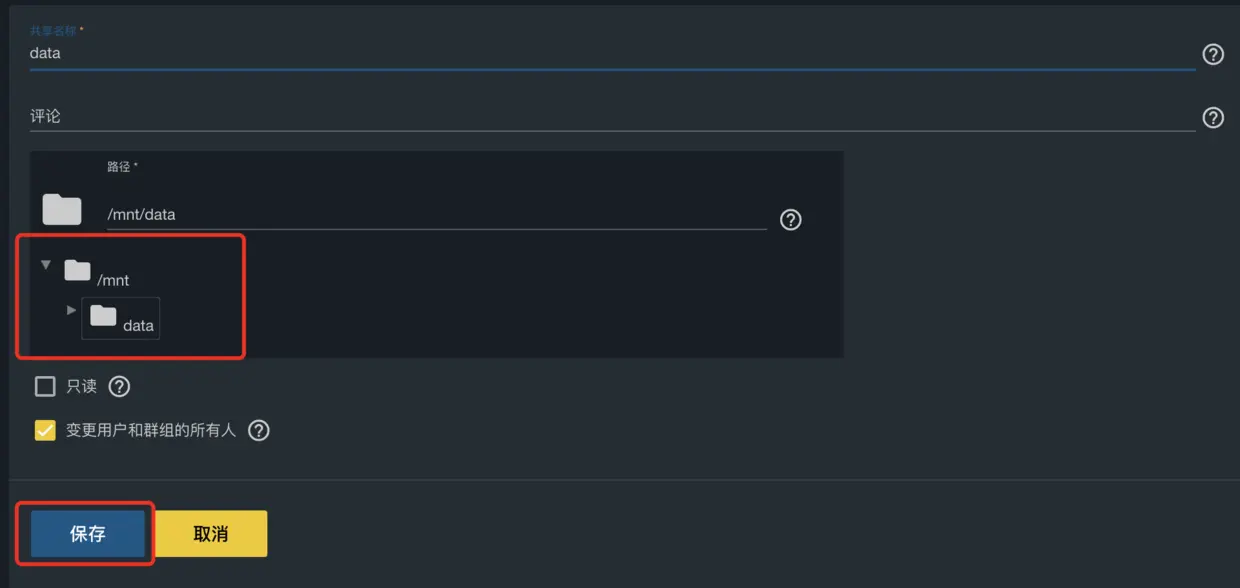This screenshot has height=588, width=1240.
Task: Open help for the 评论 field
Action: (1212, 117)
